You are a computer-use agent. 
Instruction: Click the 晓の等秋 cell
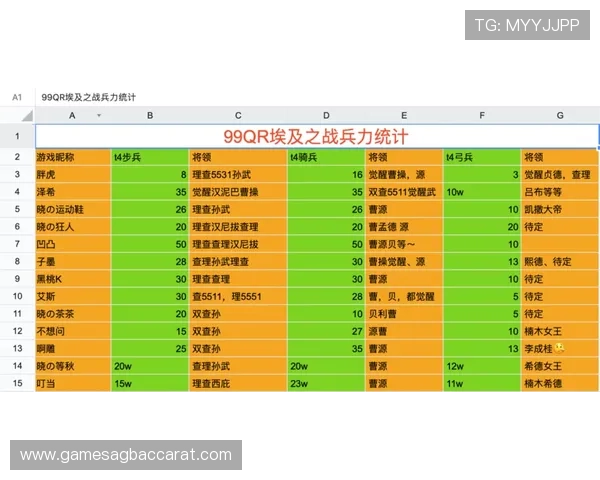[x=73, y=366]
